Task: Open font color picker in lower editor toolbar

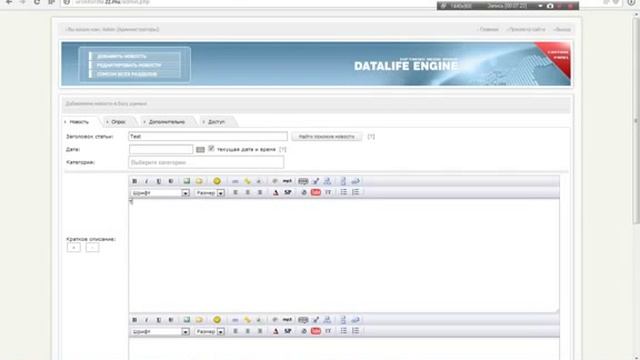Action: click(276, 331)
